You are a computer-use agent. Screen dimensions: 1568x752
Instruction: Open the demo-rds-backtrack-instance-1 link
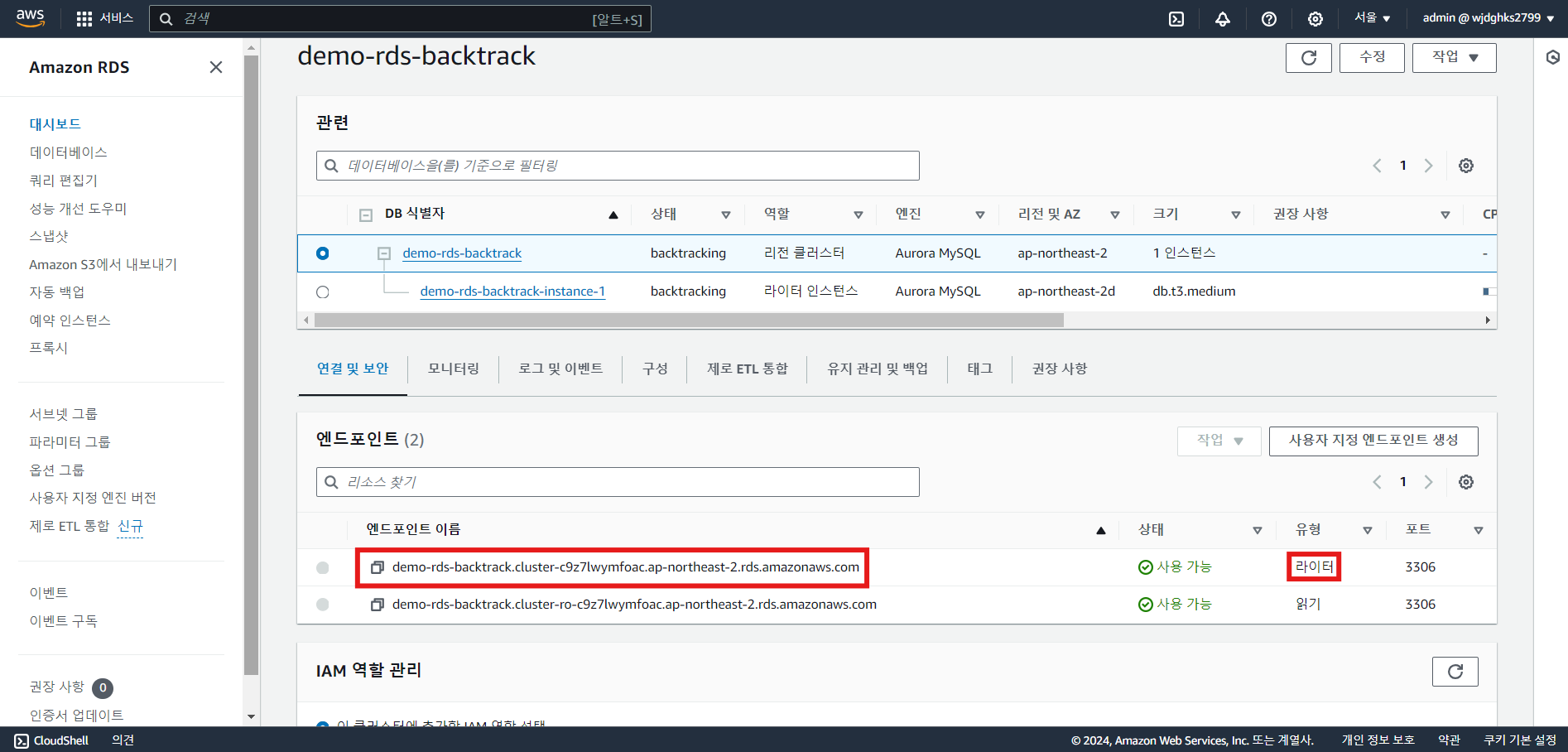(x=512, y=292)
